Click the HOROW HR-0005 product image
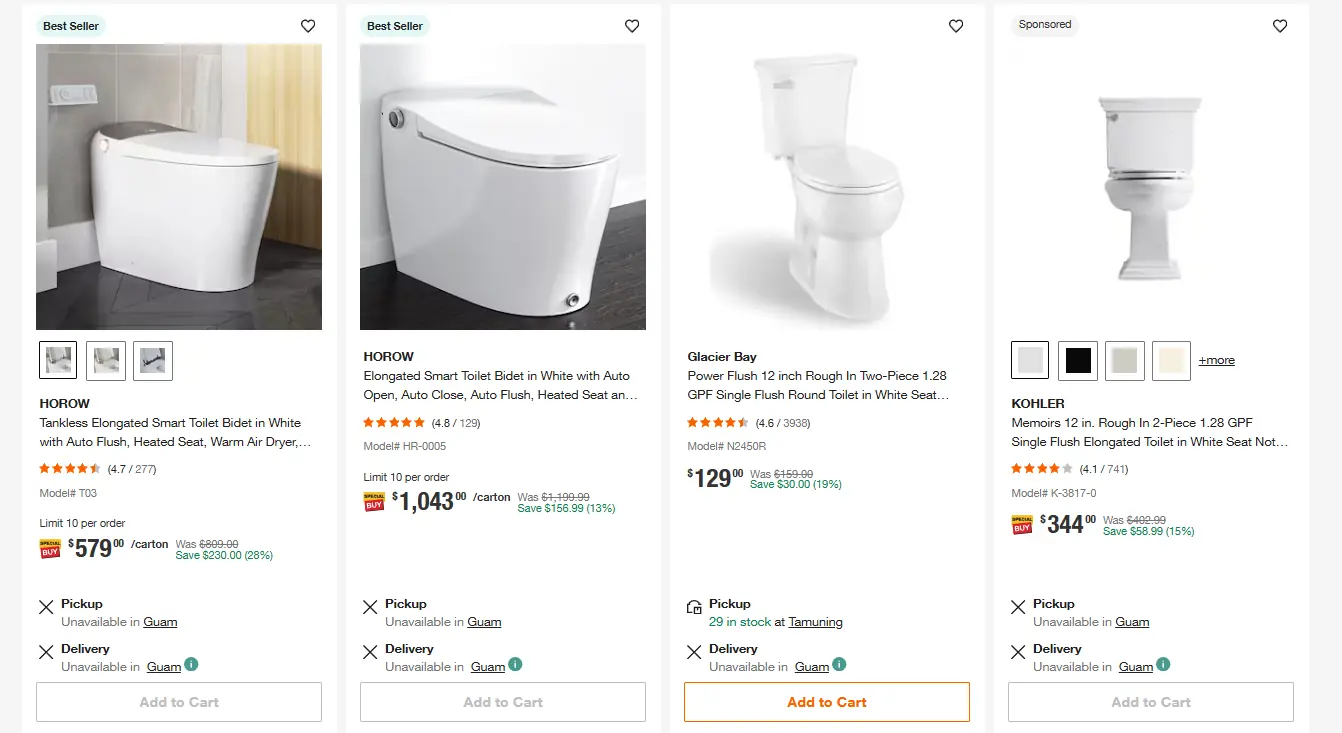1342x733 pixels. [x=503, y=187]
